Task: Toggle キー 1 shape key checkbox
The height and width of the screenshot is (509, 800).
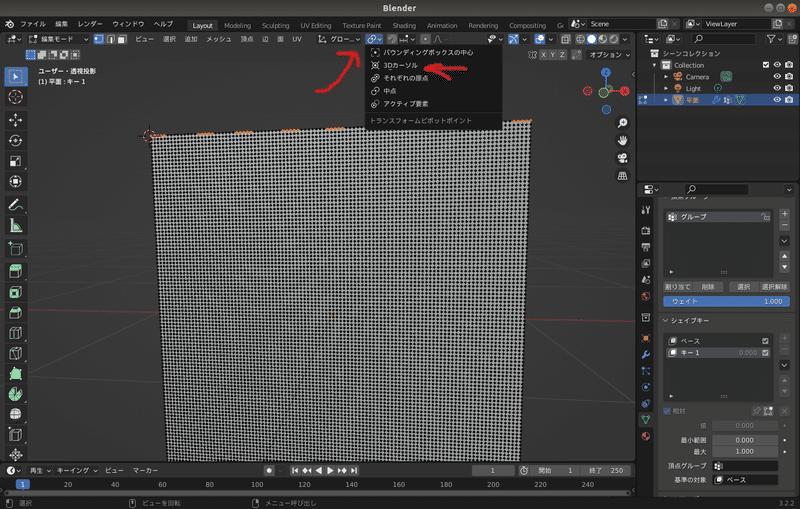Action: [x=765, y=352]
